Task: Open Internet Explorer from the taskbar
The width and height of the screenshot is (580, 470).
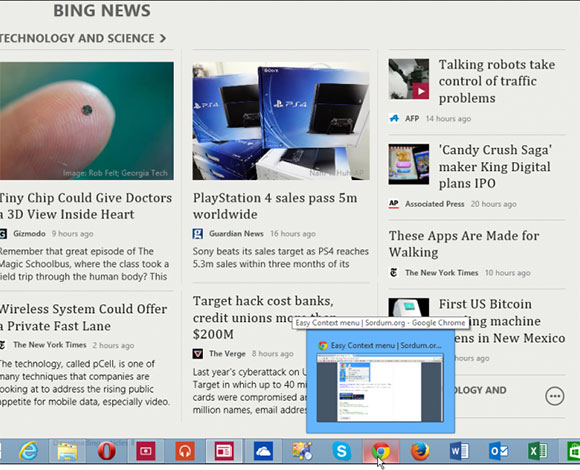Action: [x=29, y=451]
